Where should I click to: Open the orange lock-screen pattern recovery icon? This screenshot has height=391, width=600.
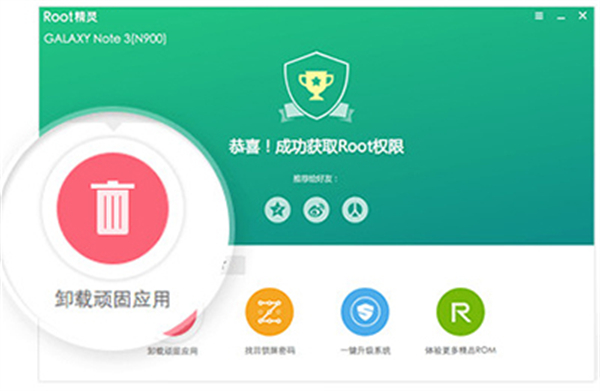coord(269,312)
